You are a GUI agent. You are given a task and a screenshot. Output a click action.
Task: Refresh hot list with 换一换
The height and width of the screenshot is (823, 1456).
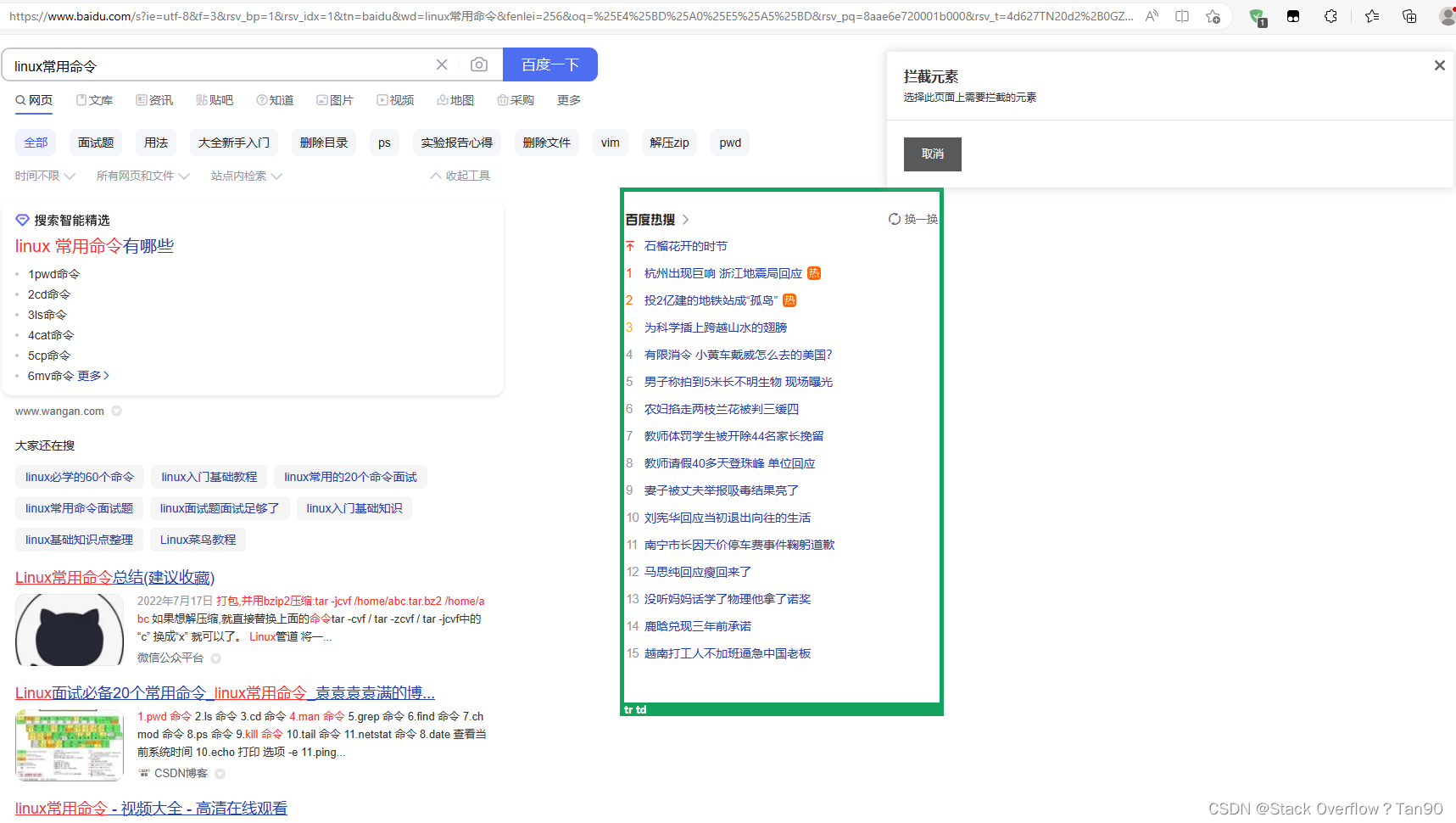[x=912, y=219]
